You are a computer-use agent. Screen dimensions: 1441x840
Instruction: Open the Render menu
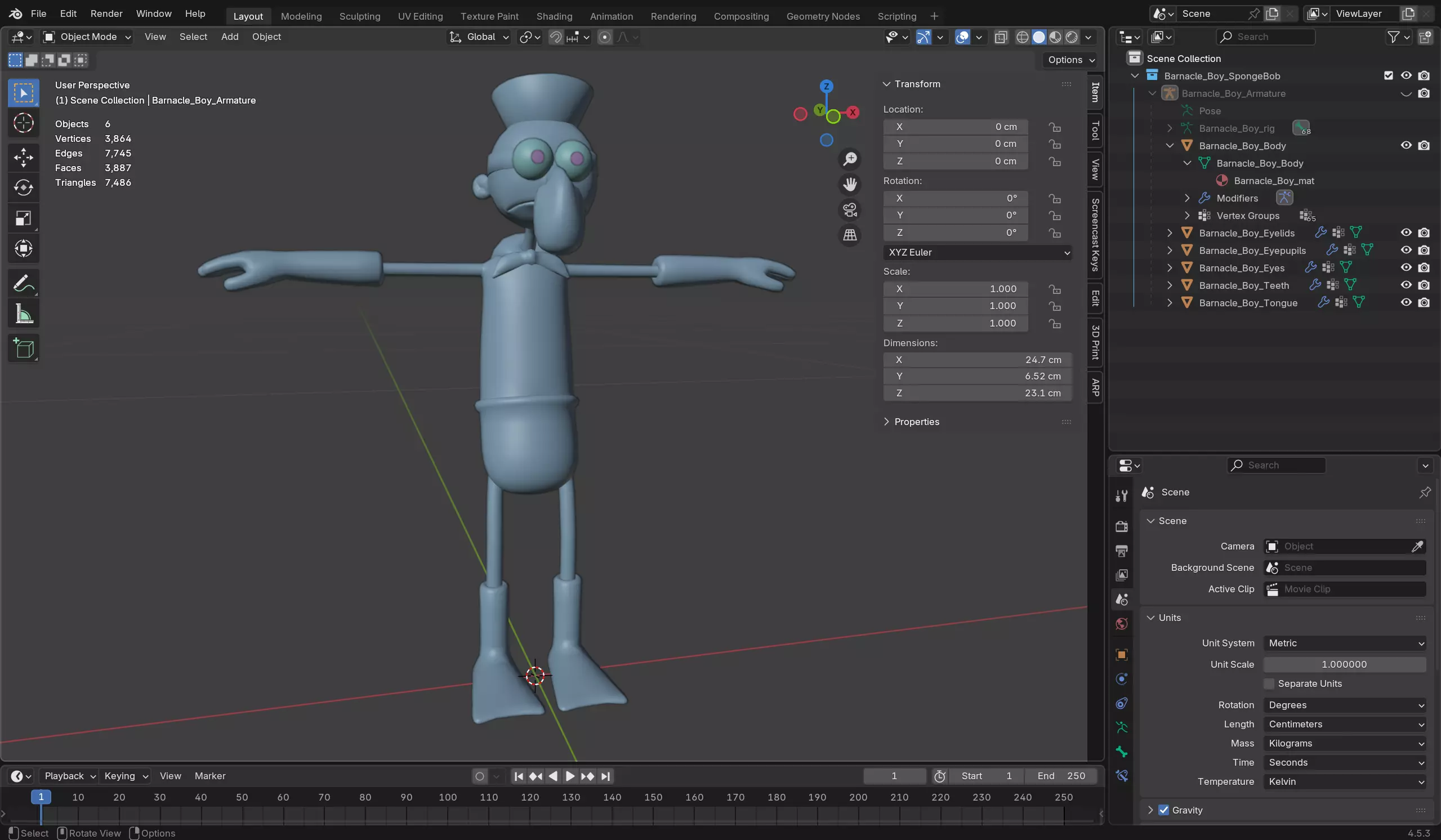pos(106,13)
